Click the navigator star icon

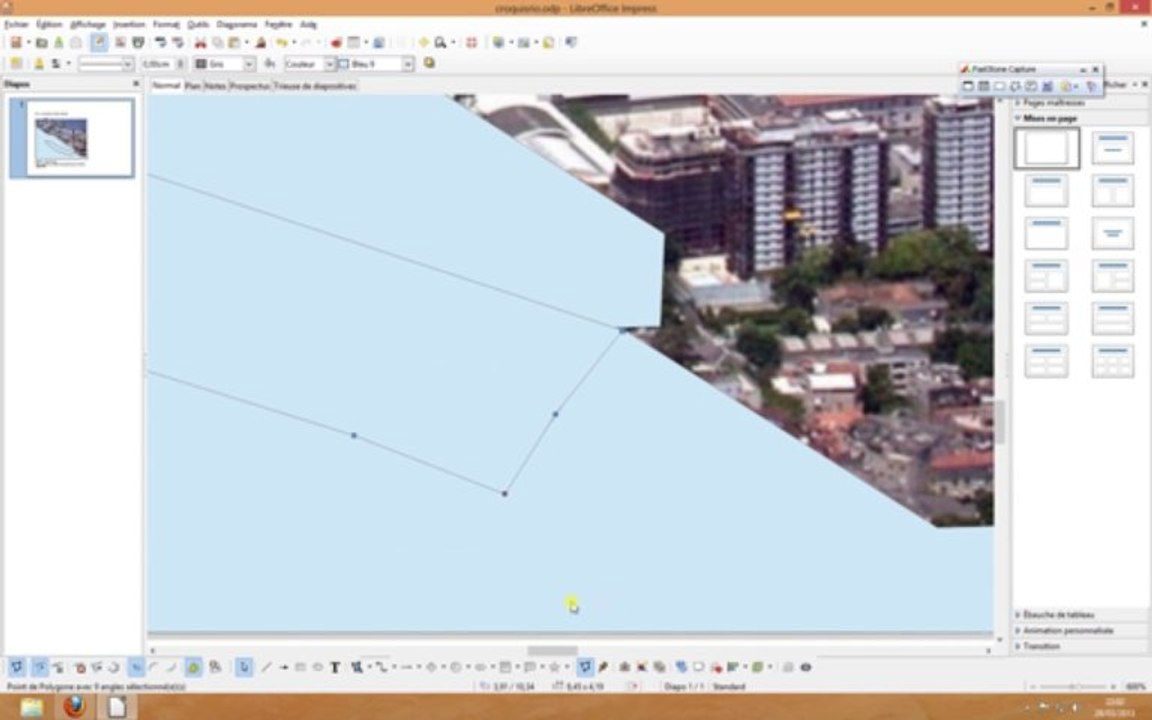(x=424, y=43)
